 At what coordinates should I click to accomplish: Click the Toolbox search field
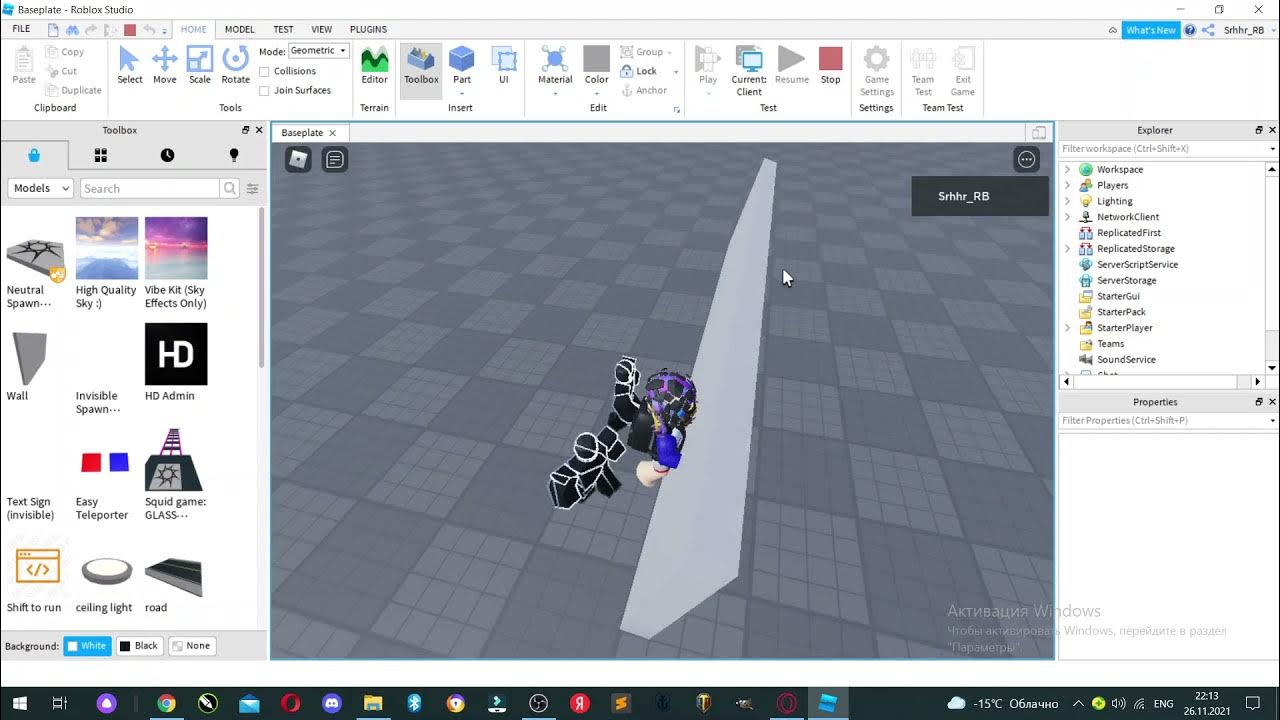pos(150,188)
